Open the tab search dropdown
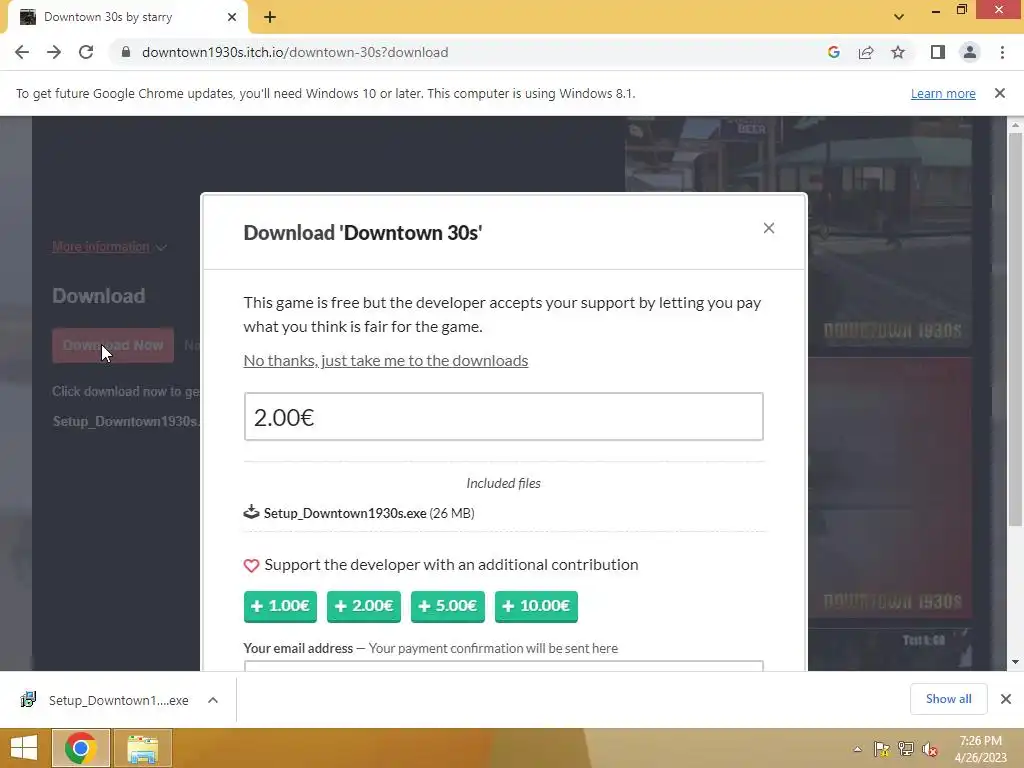Screen dimensions: 1024x768 pos(899,17)
